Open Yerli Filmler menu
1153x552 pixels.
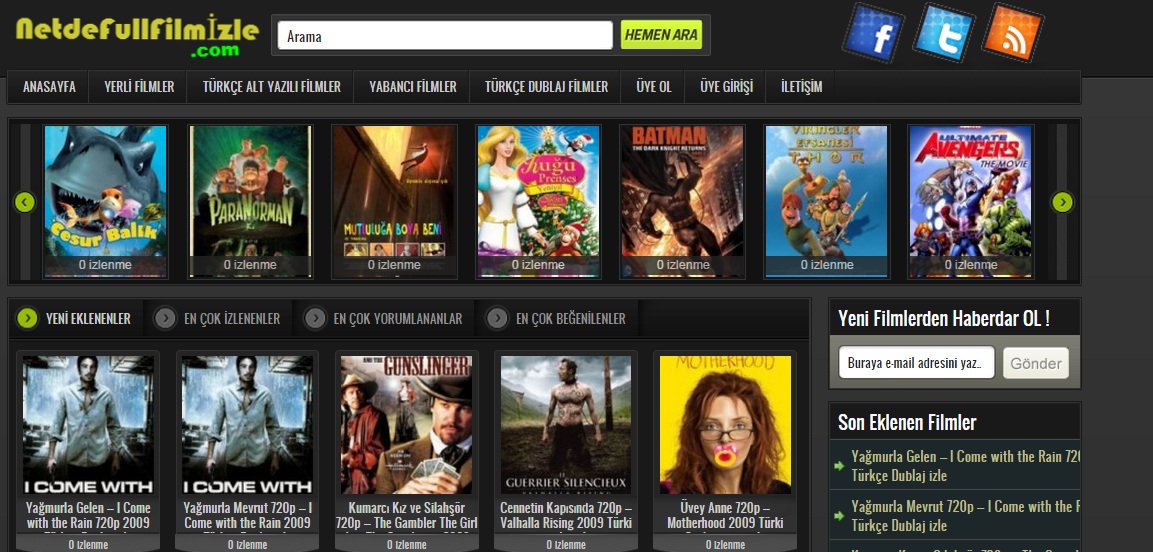139,87
